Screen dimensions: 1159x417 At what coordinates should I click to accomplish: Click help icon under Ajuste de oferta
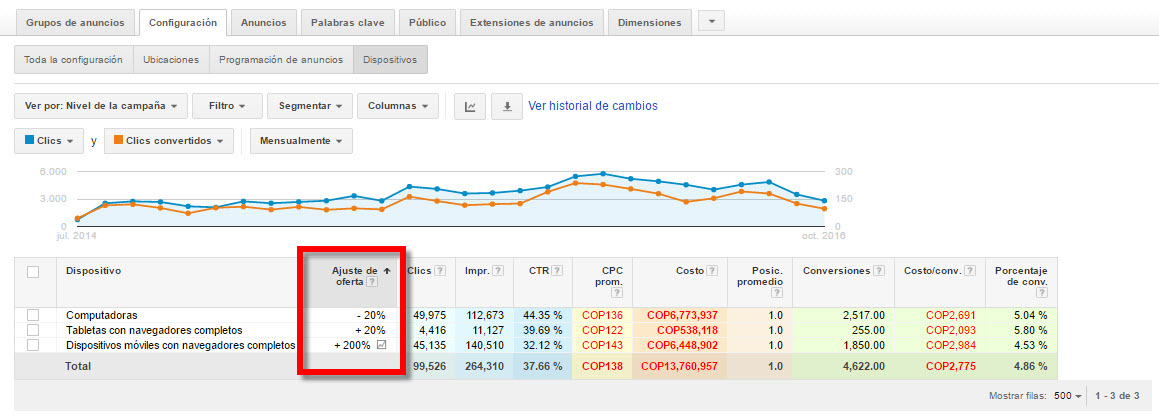click(372, 282)
